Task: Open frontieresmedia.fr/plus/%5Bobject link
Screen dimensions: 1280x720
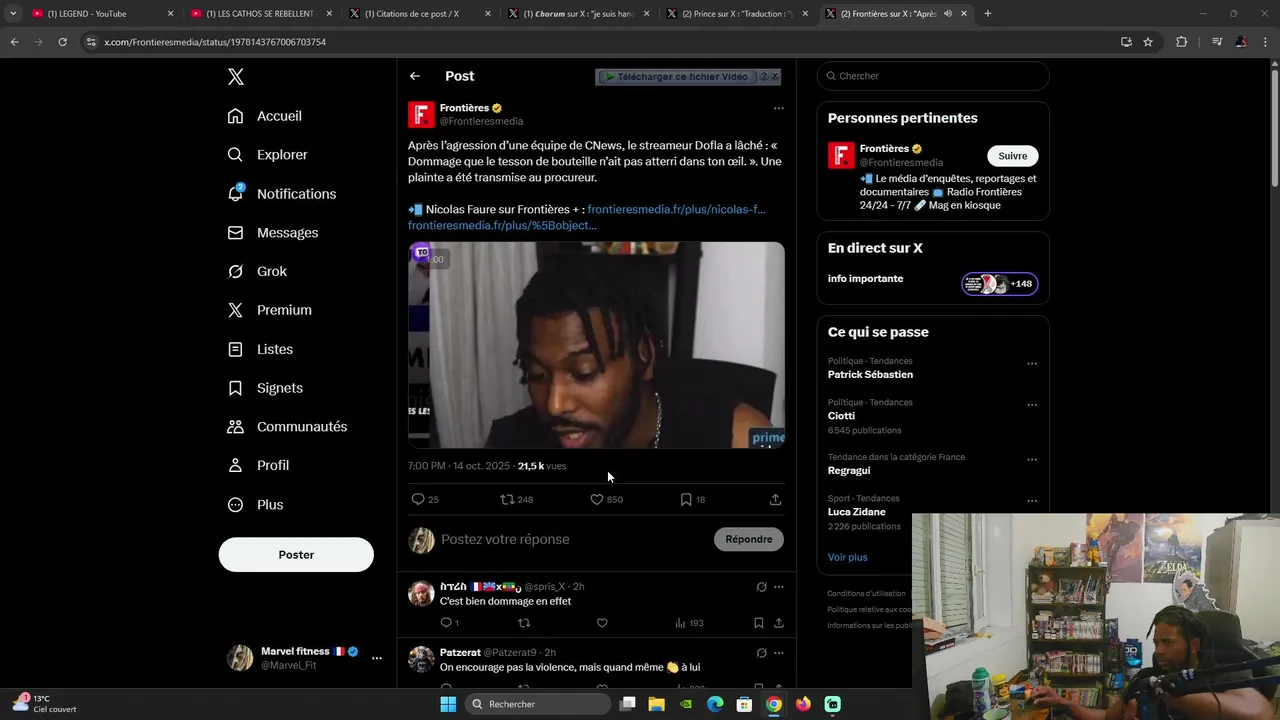Action: point(502,226)
